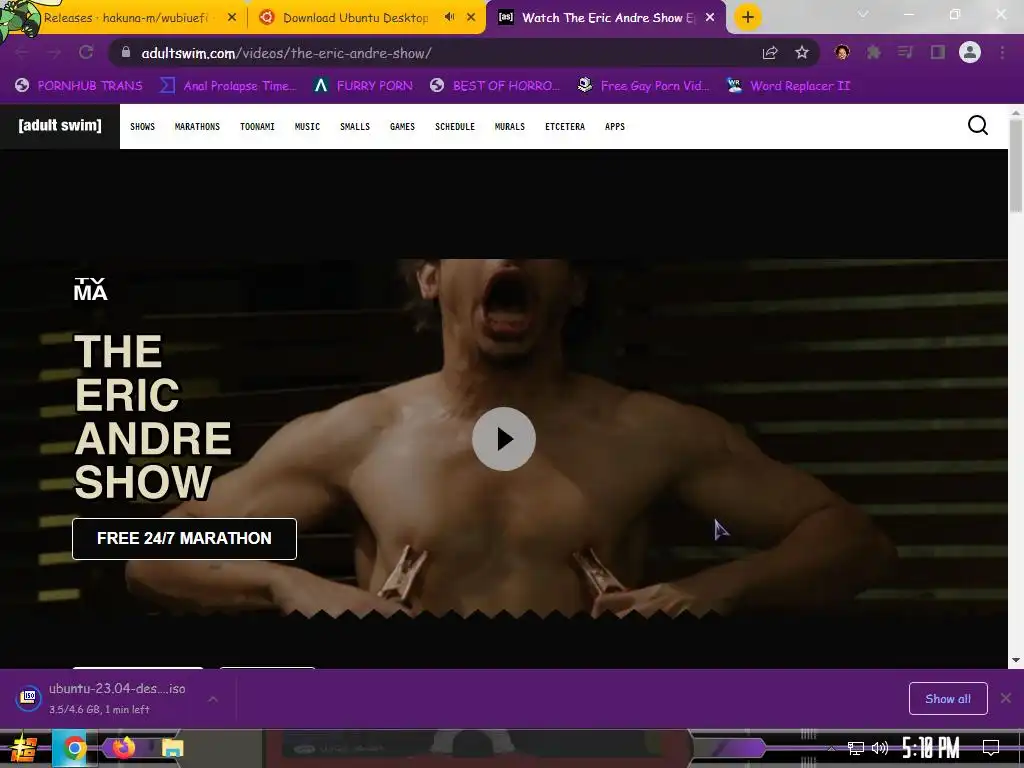Go forward one page

(x=54, y=52)
